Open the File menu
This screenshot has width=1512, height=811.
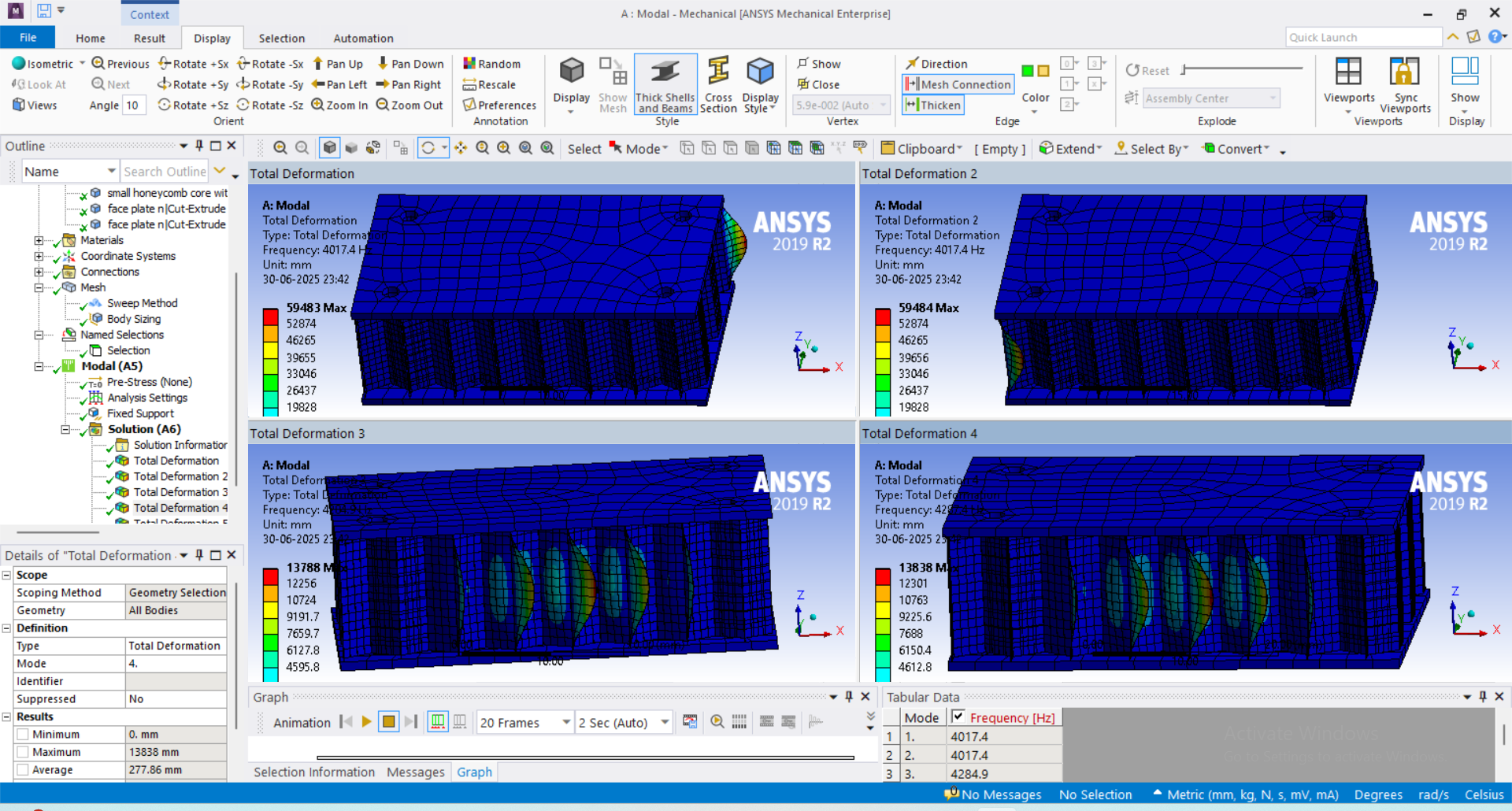pos(28,38)
